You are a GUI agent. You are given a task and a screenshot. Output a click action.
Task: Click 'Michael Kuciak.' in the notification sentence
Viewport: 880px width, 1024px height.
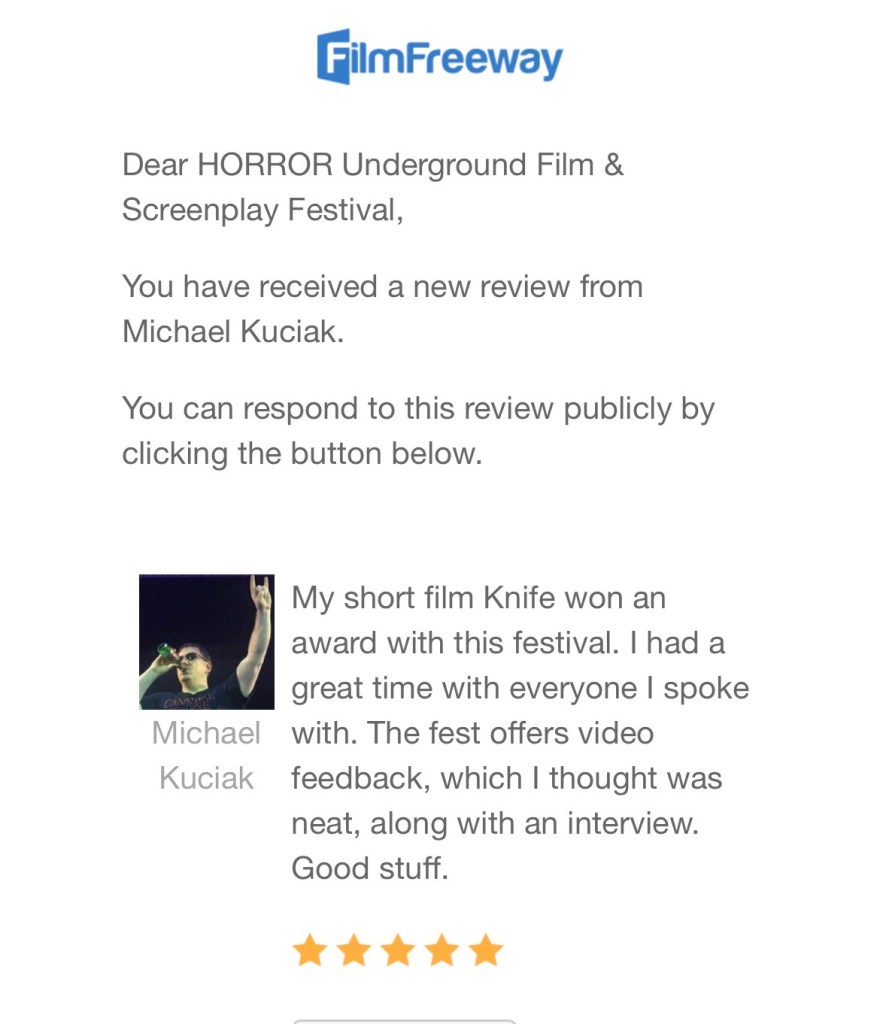[233, 331]
